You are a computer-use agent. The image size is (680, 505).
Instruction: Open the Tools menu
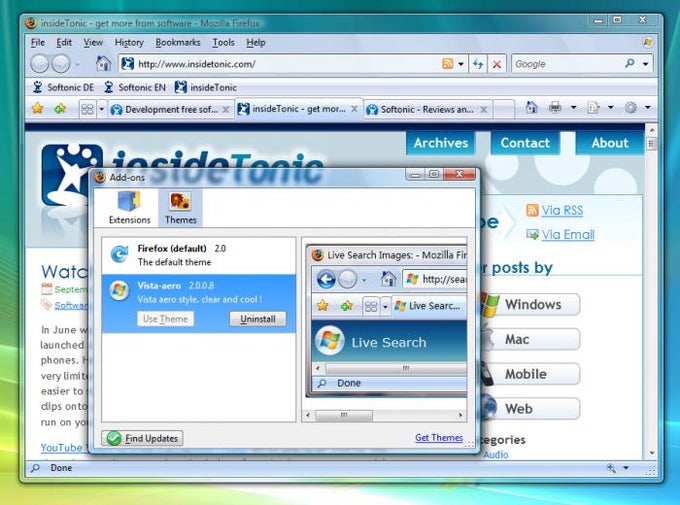[223, 43]
